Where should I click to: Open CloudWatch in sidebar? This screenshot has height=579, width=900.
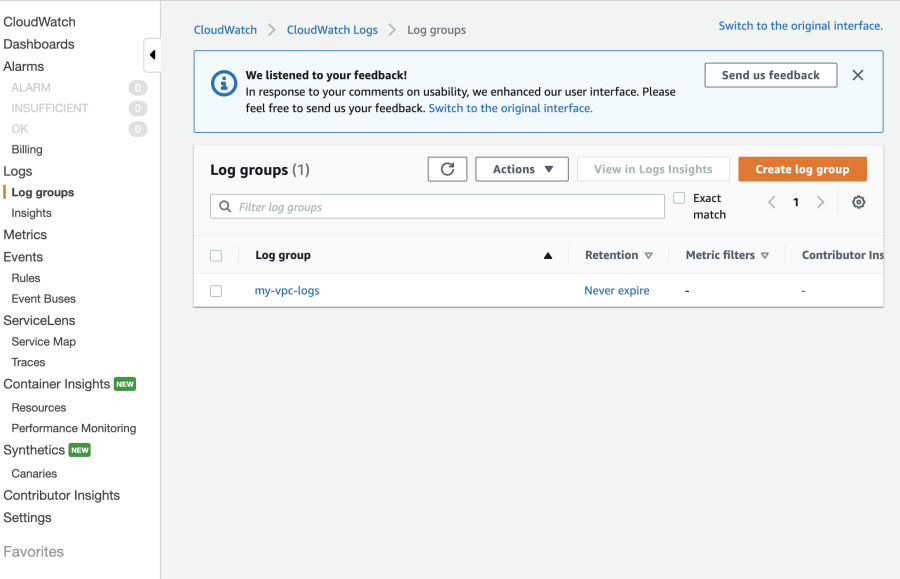(40, 22)
